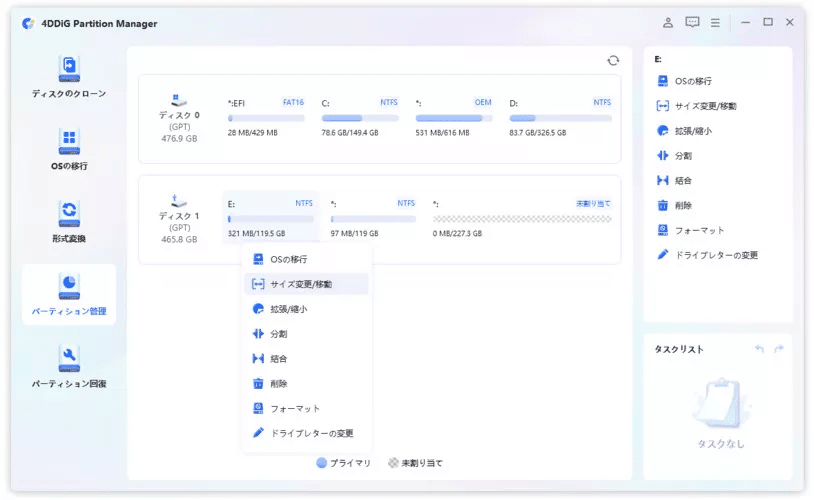Viewport: 814px width, 500px height.
Task: Select the unallocated 227.3 GB space bar
Action: click(522, 219)
